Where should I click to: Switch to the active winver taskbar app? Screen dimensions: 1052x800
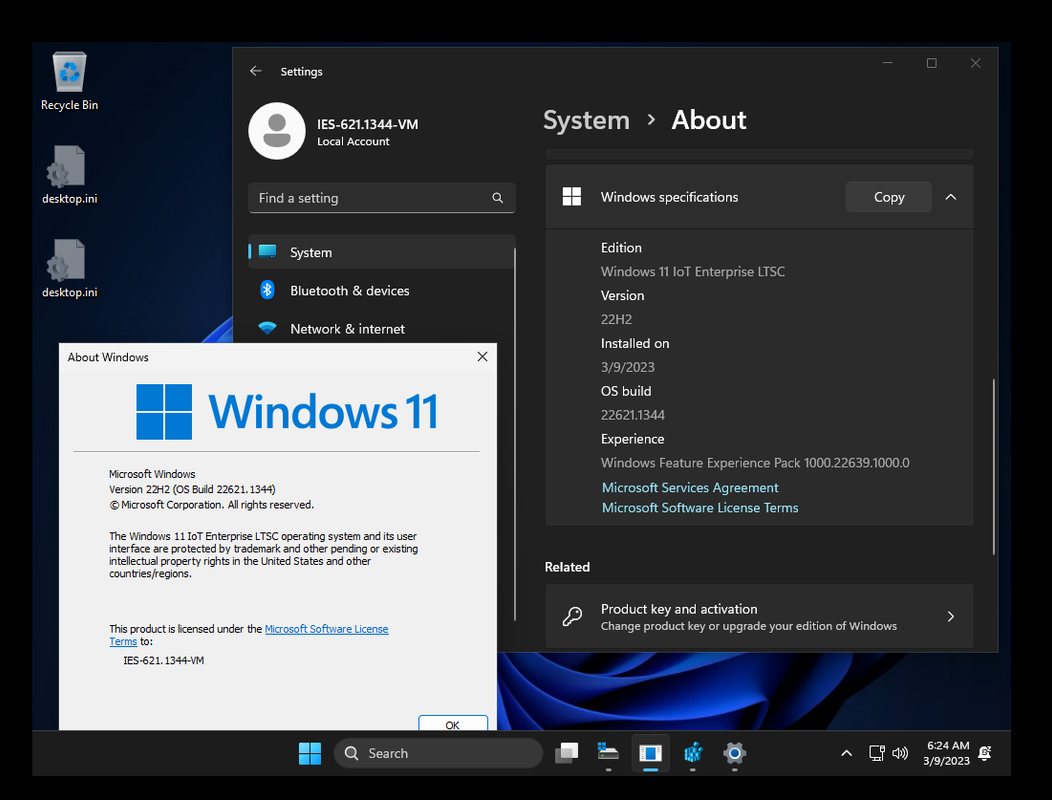pyautogui.click(x=650, y=753)
